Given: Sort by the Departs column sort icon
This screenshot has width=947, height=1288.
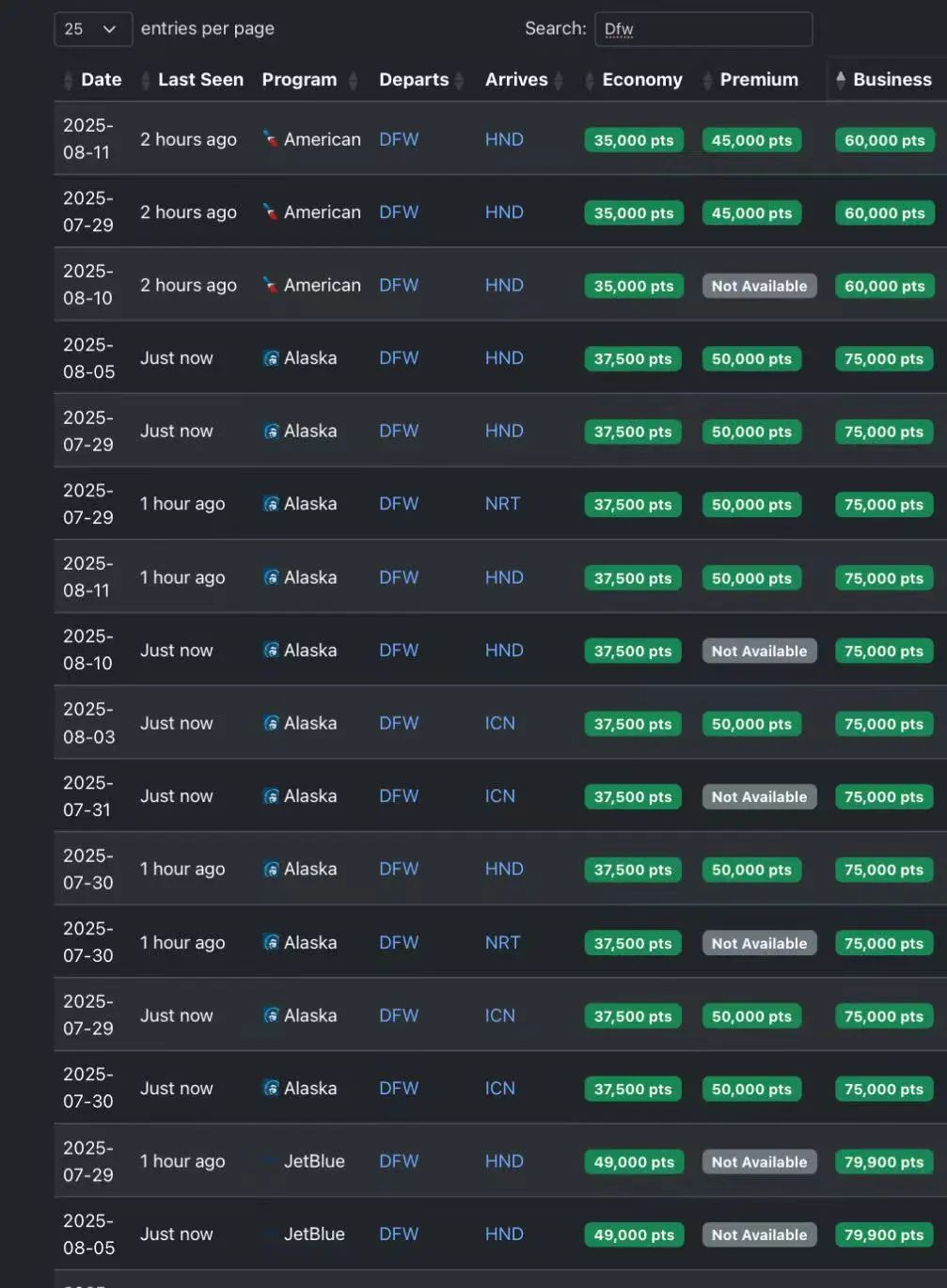Looking at the screenshot, I should tap(459, 81).
